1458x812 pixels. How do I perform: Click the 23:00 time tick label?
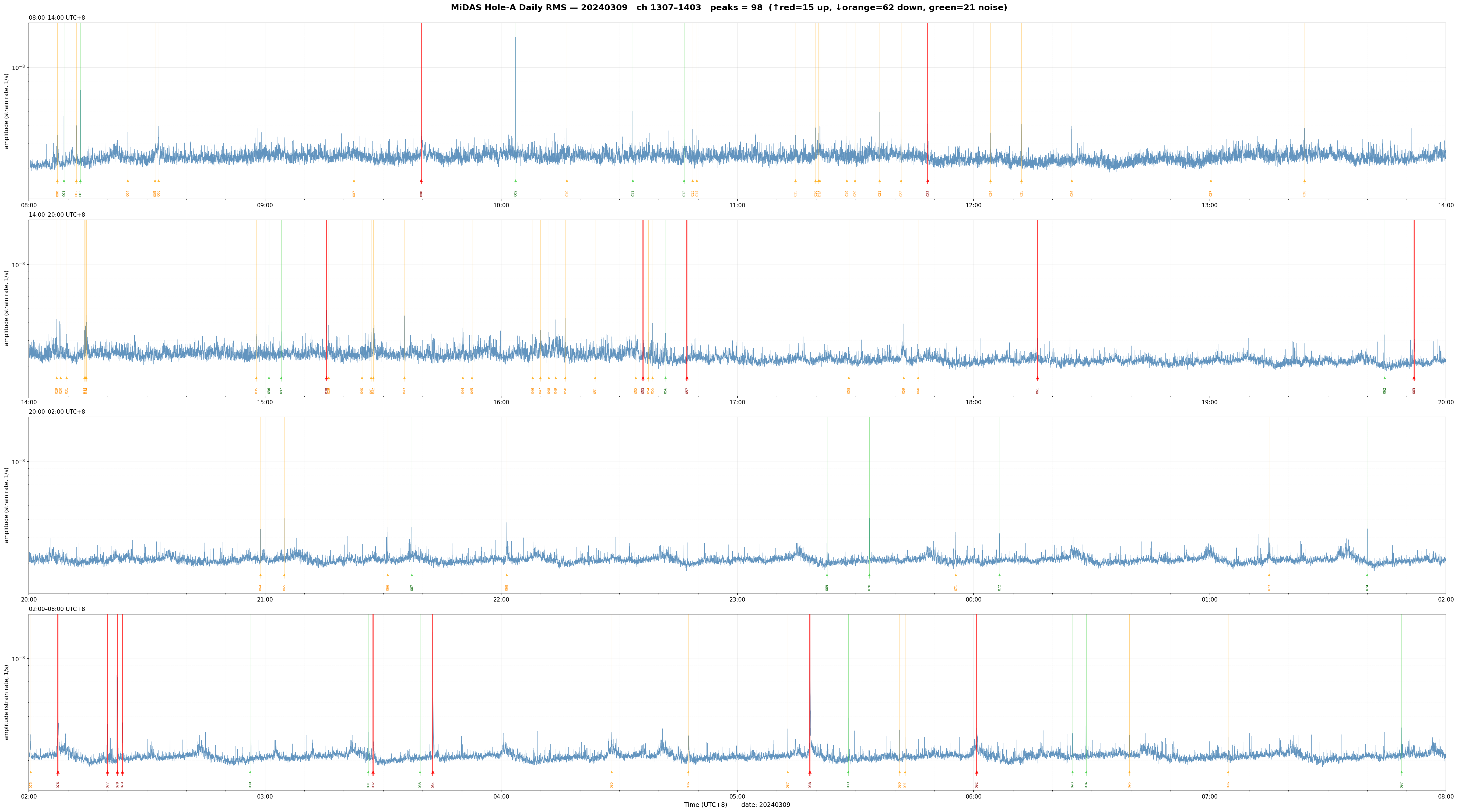point(737,599)
